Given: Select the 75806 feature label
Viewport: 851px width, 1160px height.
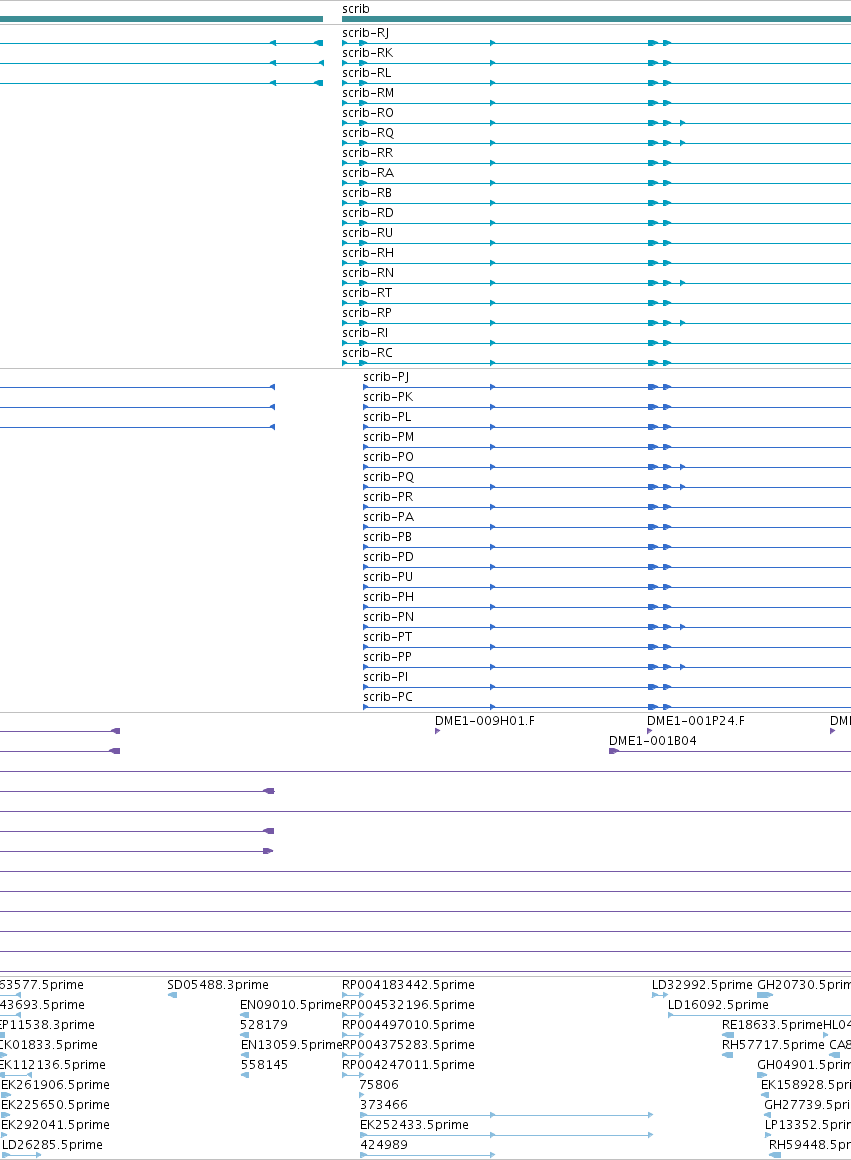Looking at the screenshot, I should 379,1085.
